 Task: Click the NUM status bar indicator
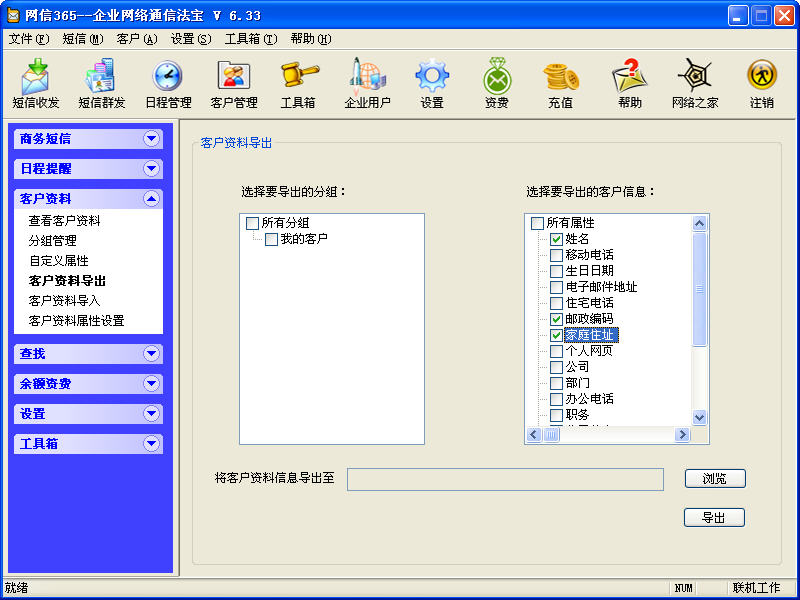pos(684,588)
